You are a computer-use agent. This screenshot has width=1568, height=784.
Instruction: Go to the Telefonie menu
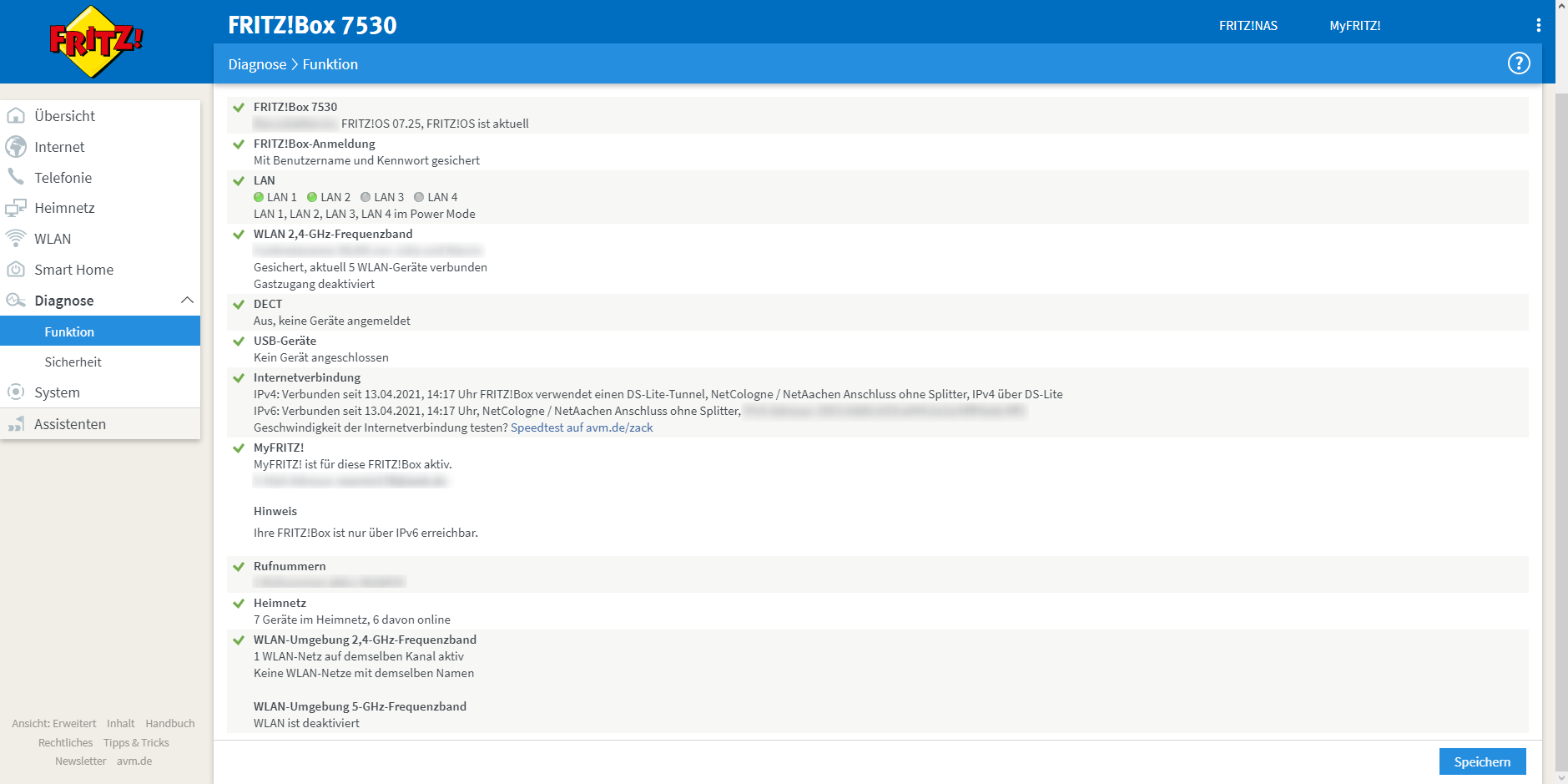coord(100,178)
